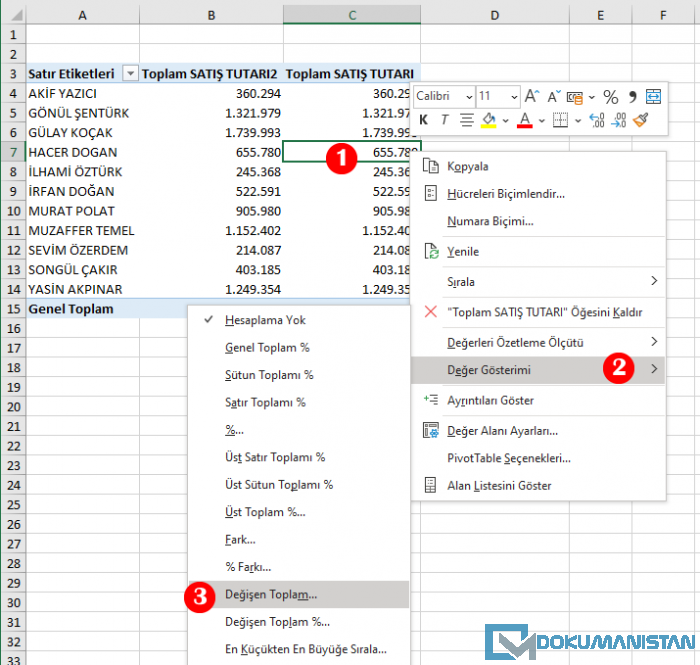
Task: Increase decimal places
Action: [x=597, y=120]
